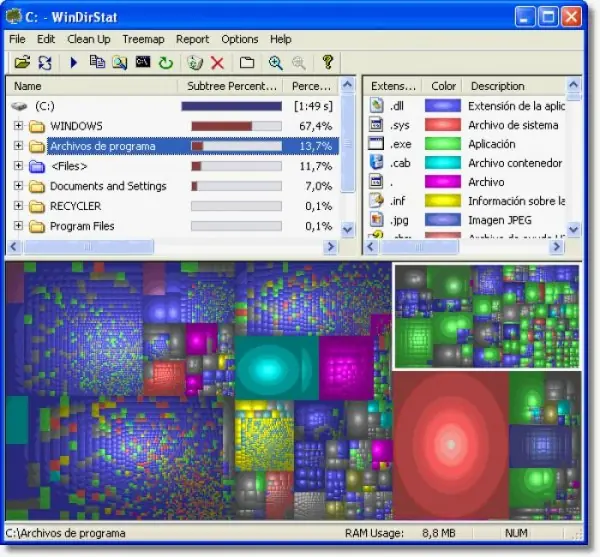
Task: Click the blue play Expand icon
Action: (73, 62)
